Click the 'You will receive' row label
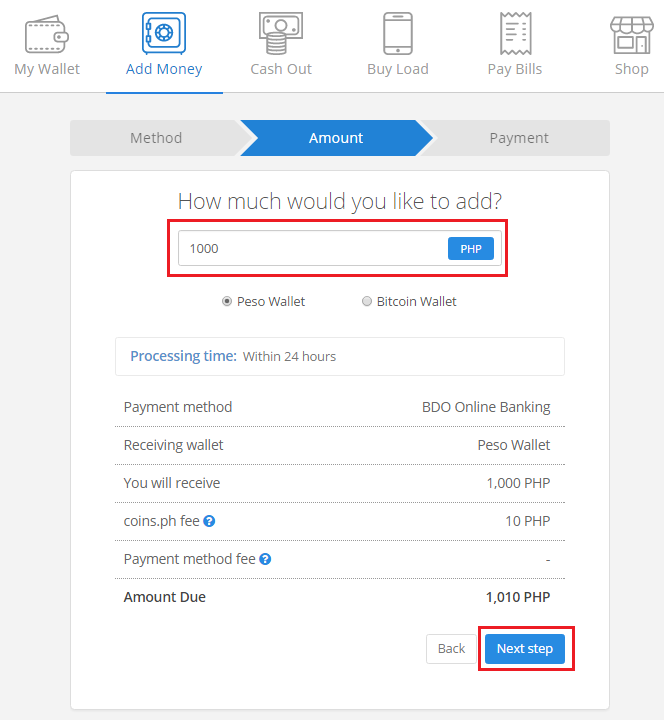The height and width of the screenshot is (720, 664). 172,483
